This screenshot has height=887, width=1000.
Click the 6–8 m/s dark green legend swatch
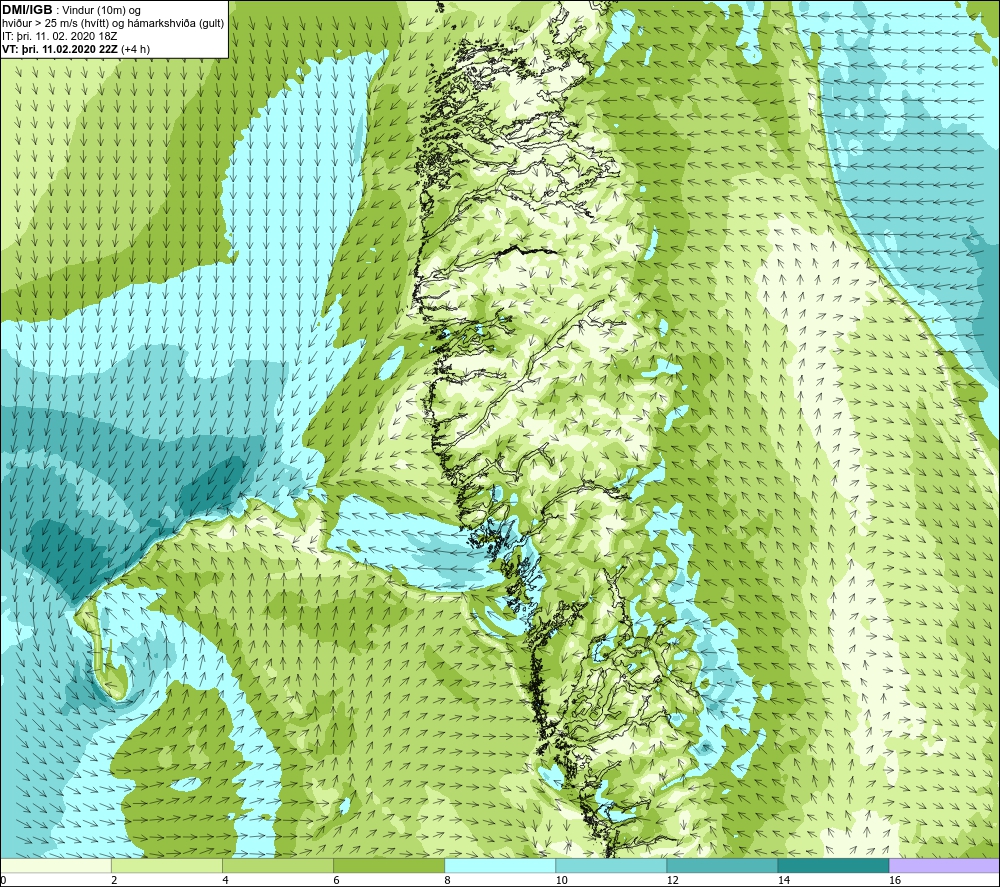[x=388, y=866]
